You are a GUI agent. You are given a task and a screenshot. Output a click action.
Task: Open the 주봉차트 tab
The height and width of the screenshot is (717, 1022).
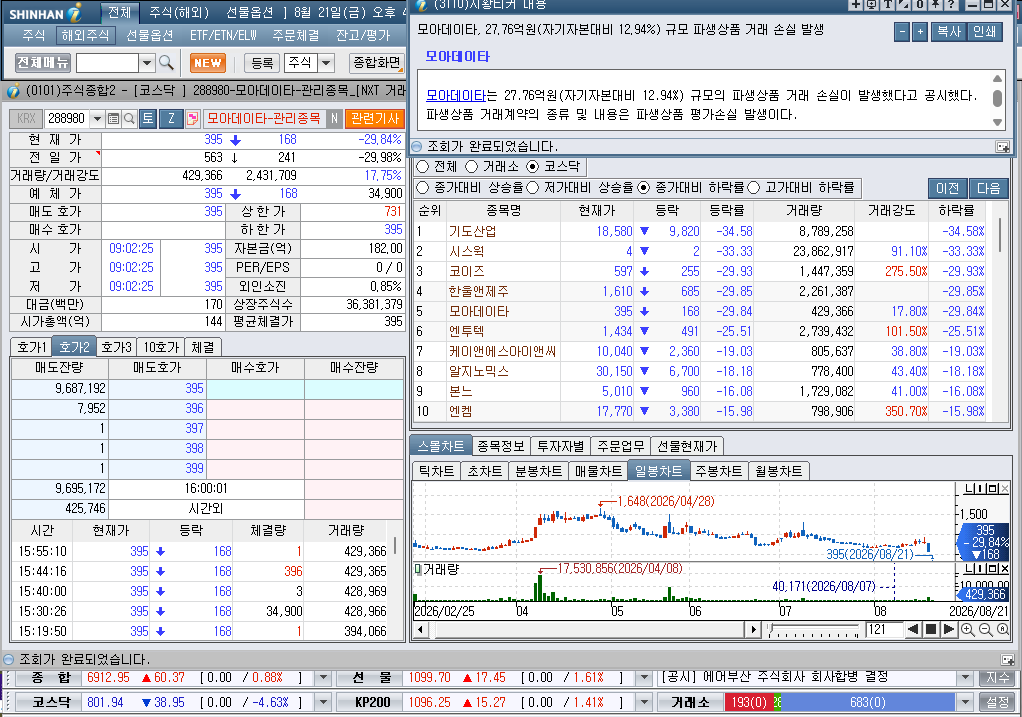coord(718,471)
